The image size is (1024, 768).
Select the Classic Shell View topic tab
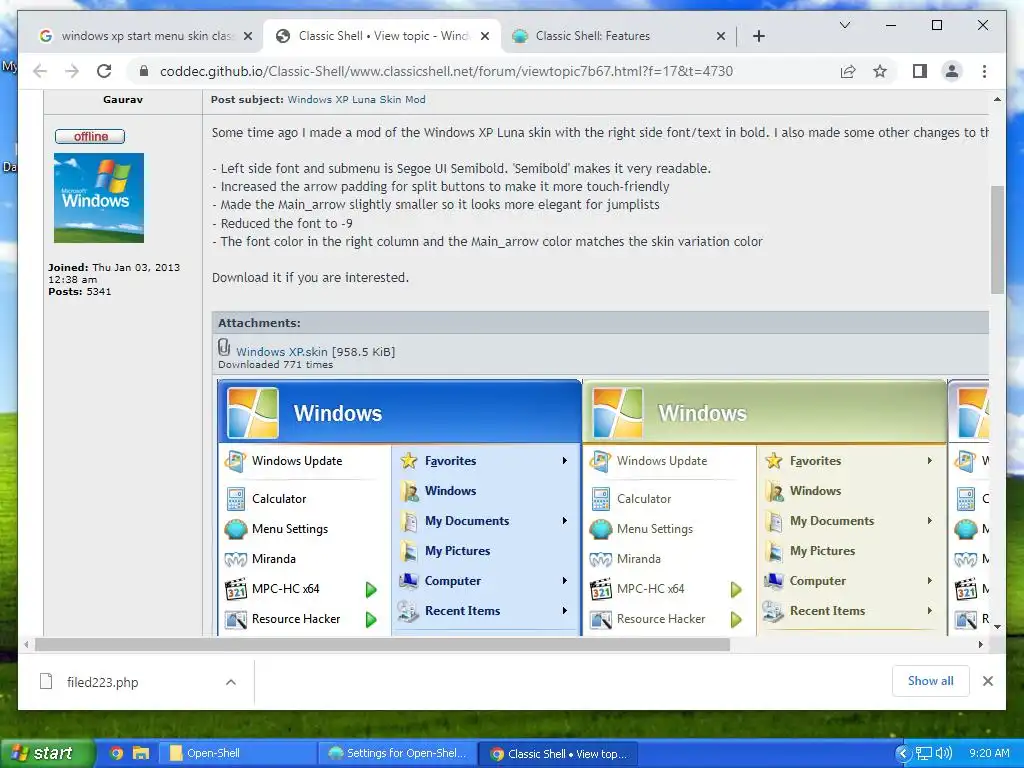[382, 36]
